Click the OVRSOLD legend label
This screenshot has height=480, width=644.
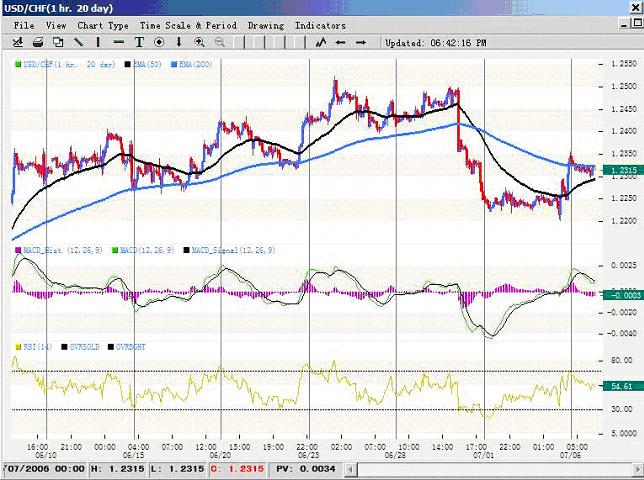84,347
